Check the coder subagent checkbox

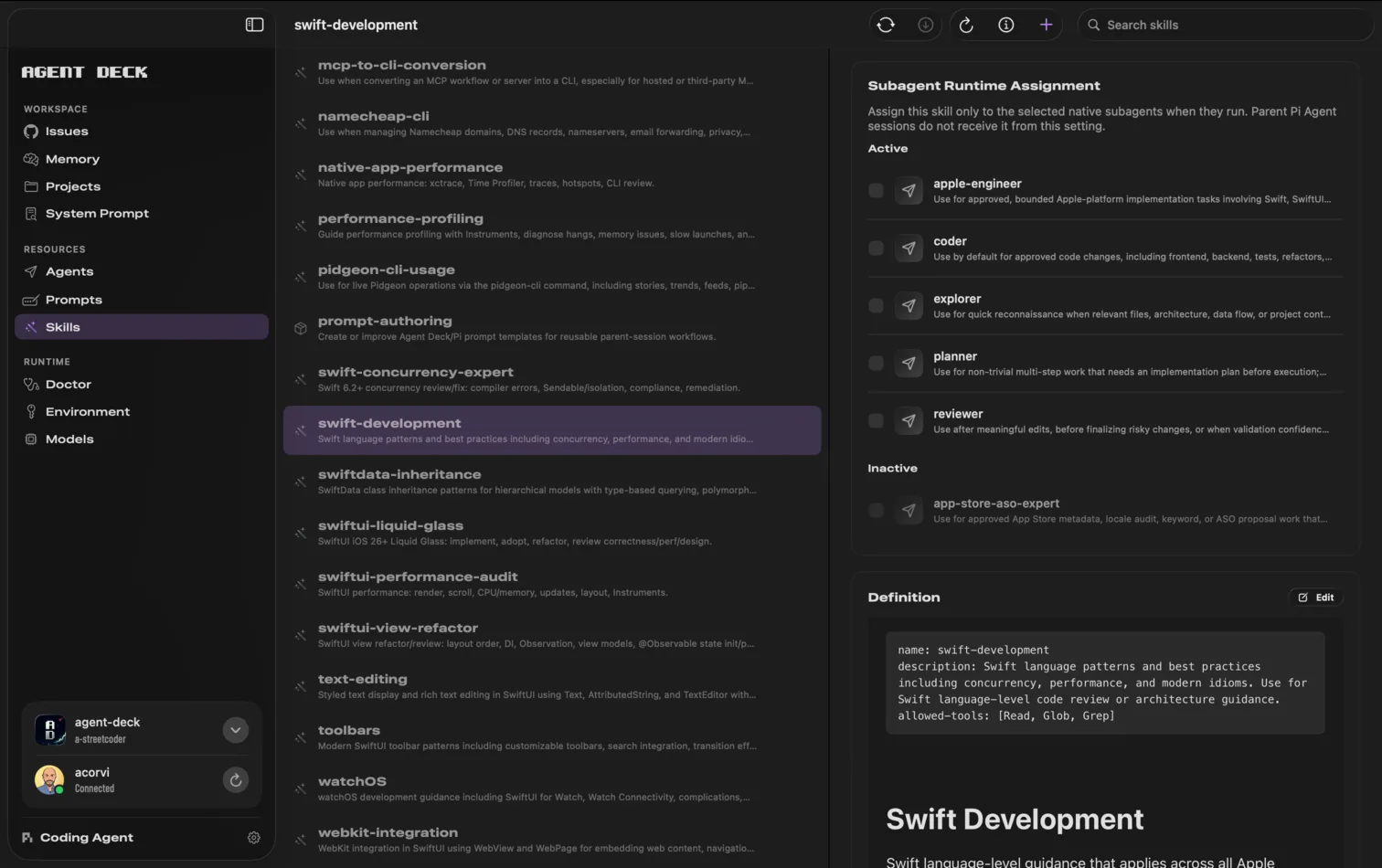pos(876,249)
